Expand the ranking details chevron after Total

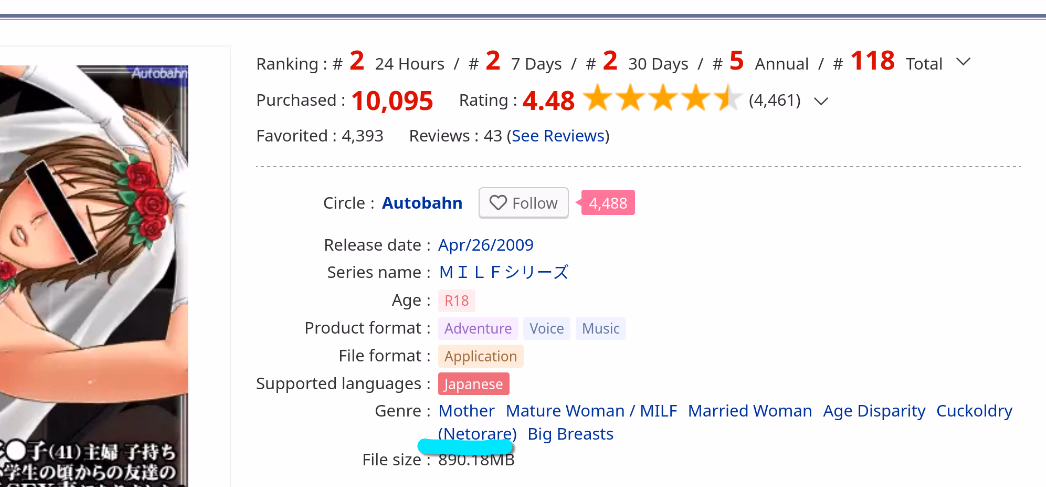pos(963,62)
